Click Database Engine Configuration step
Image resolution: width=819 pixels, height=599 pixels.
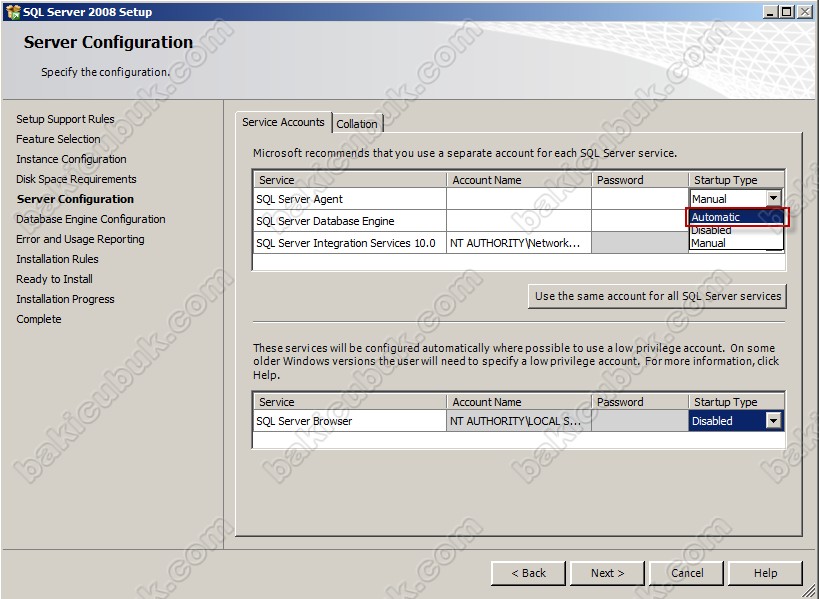click(91, 219)
